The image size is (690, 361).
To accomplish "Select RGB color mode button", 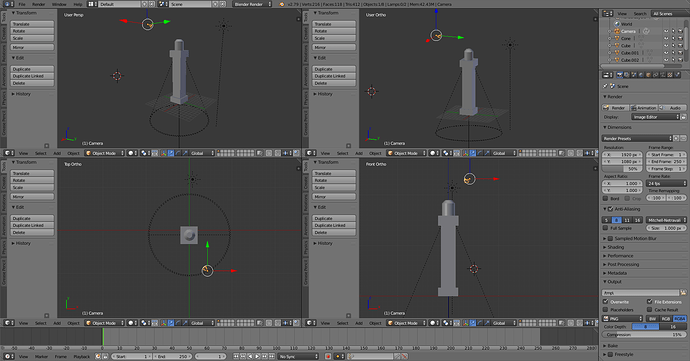I will coord(666,318).
